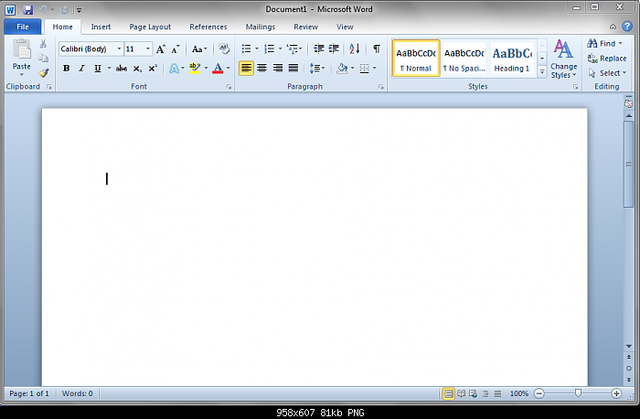
Task: Expand the Styles gallery More arrow
Action: coord(542,73)
